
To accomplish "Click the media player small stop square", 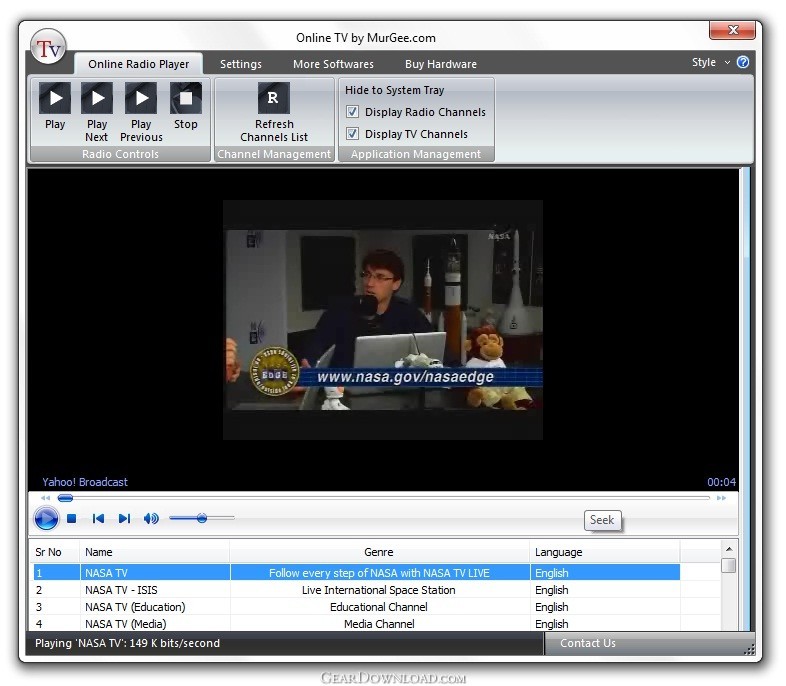I will point(72,518).
